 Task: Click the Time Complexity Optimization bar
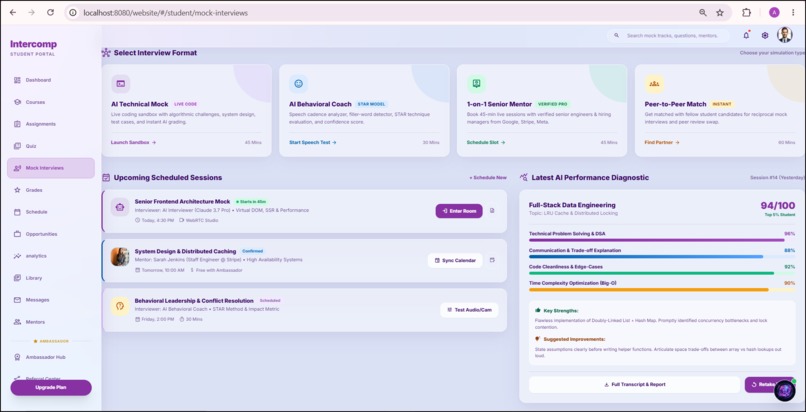[x=662, y=290]
